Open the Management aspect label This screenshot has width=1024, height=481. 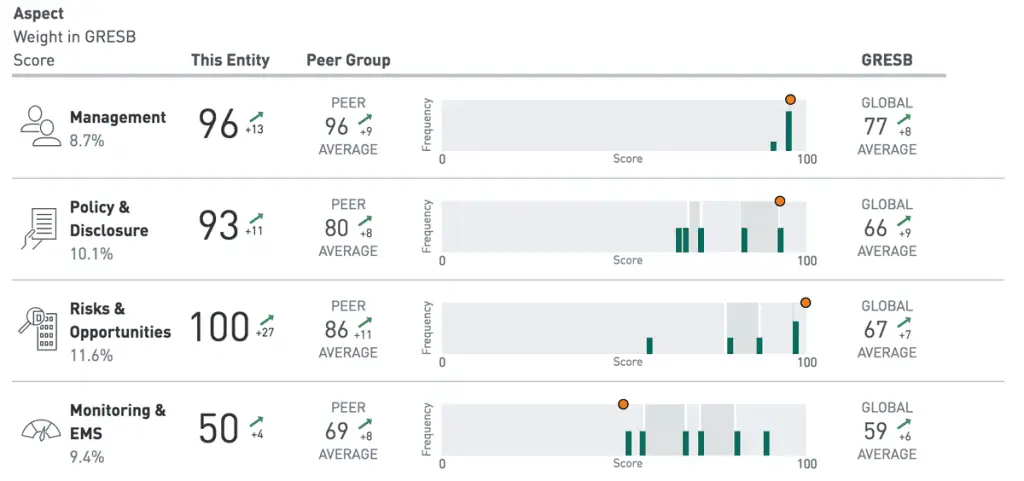(118, 117)
